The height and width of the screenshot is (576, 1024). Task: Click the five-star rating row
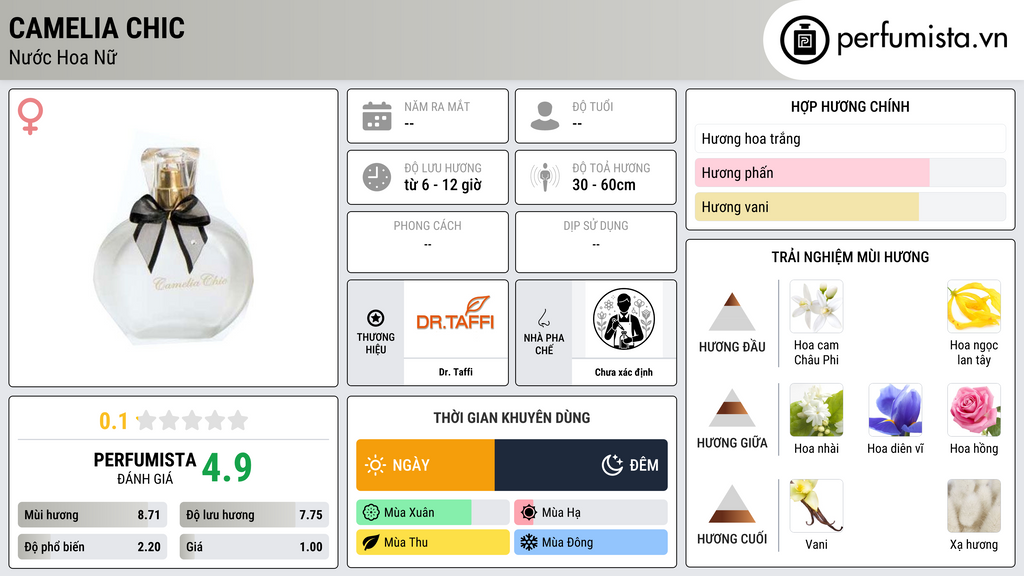tap(193, 420)
